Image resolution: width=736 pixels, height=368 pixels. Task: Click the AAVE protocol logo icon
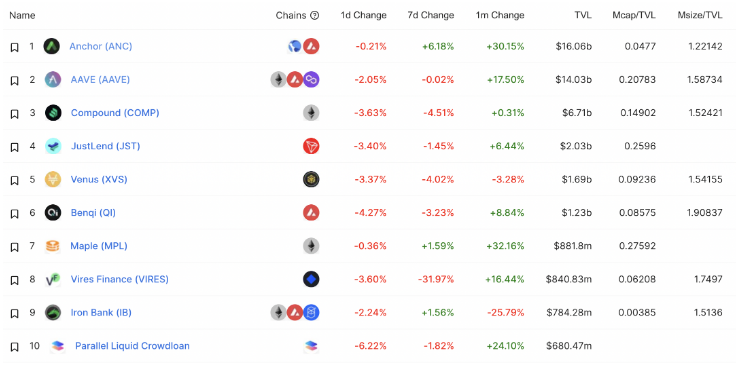tap(53, 80)
